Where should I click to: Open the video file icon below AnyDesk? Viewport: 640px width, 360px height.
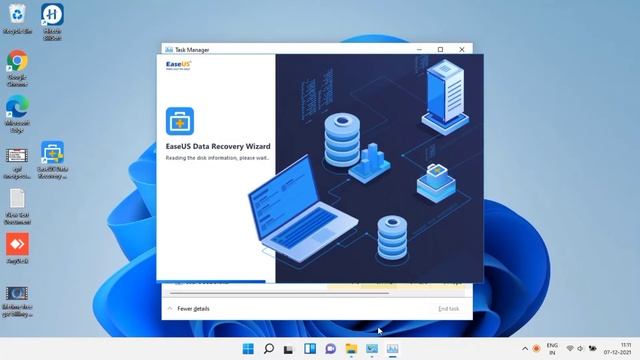(x=17, y=302)
